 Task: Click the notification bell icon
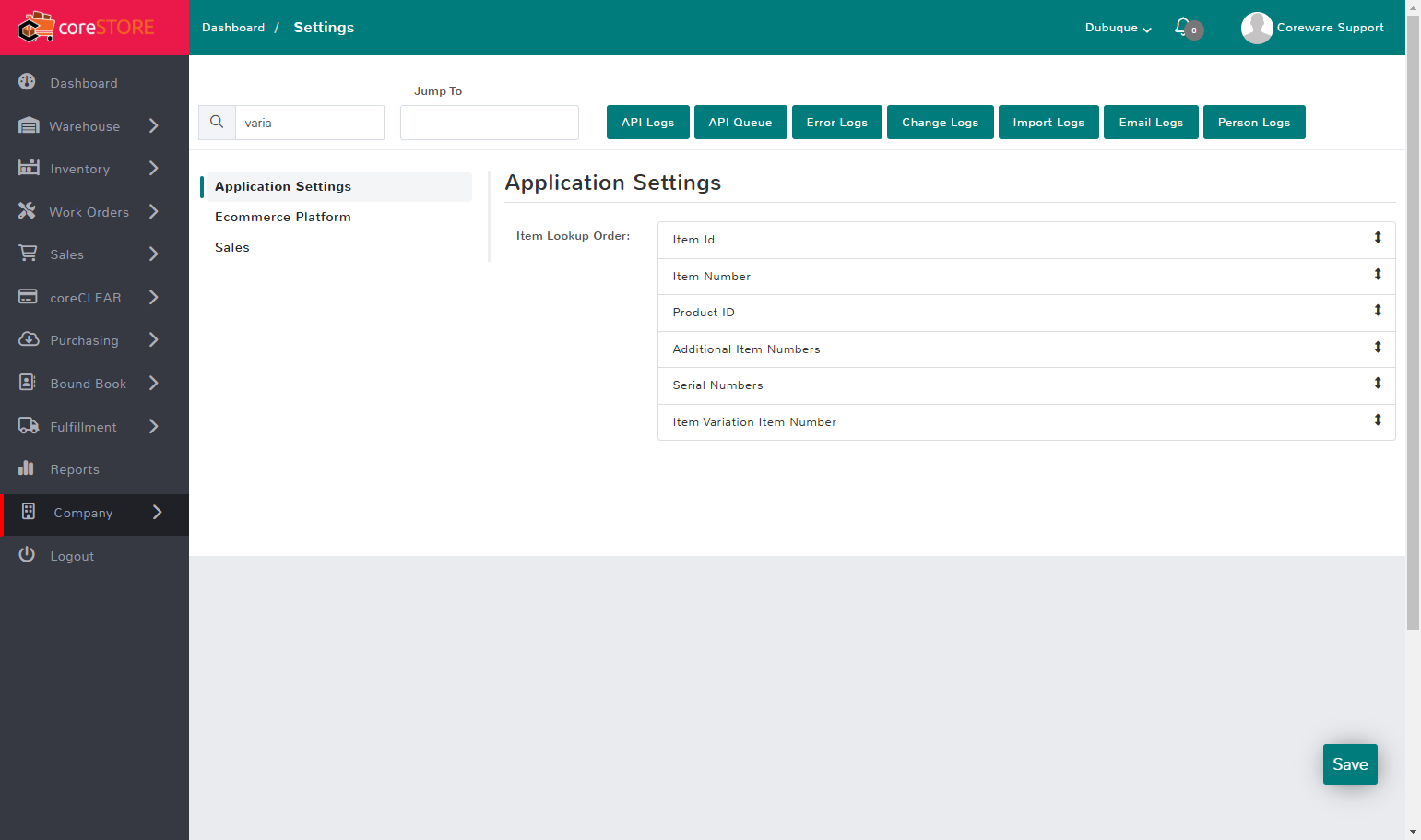click(1181, 27)
